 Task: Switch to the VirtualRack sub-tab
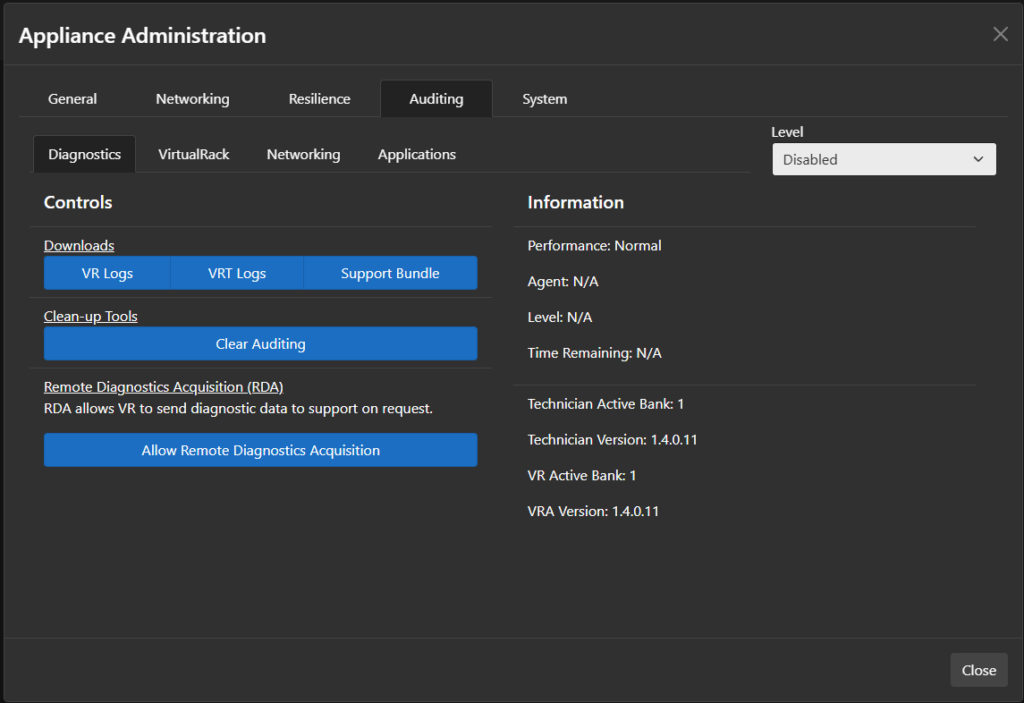click(x=193, y=154)
